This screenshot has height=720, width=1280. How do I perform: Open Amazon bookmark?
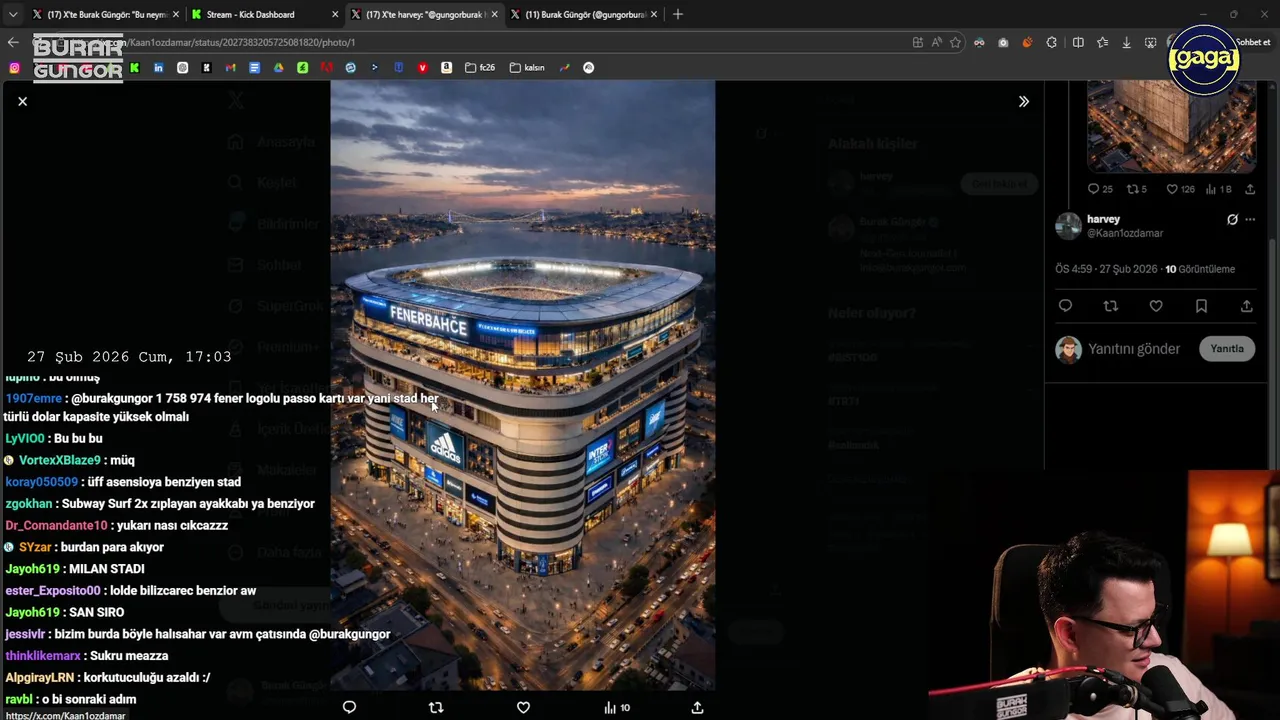[446, 67]
